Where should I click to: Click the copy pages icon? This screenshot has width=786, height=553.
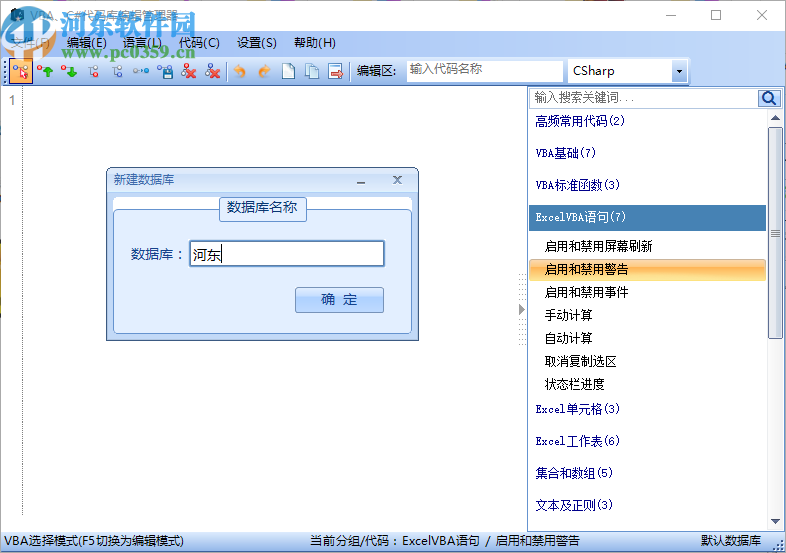point(312,72)
